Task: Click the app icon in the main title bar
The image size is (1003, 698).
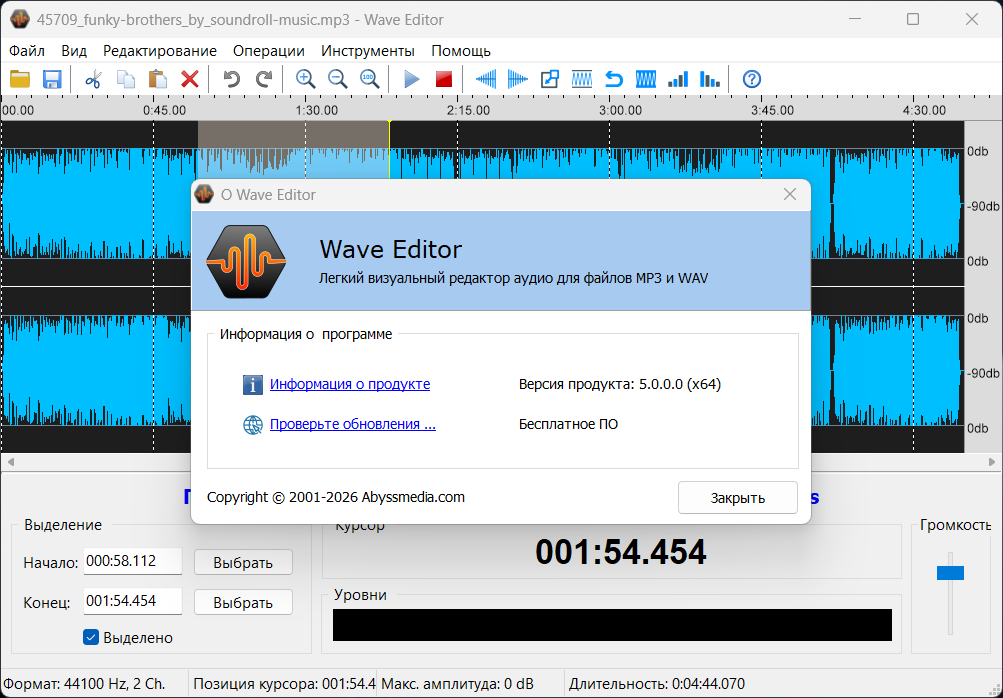Action: (x=20, y=19)
